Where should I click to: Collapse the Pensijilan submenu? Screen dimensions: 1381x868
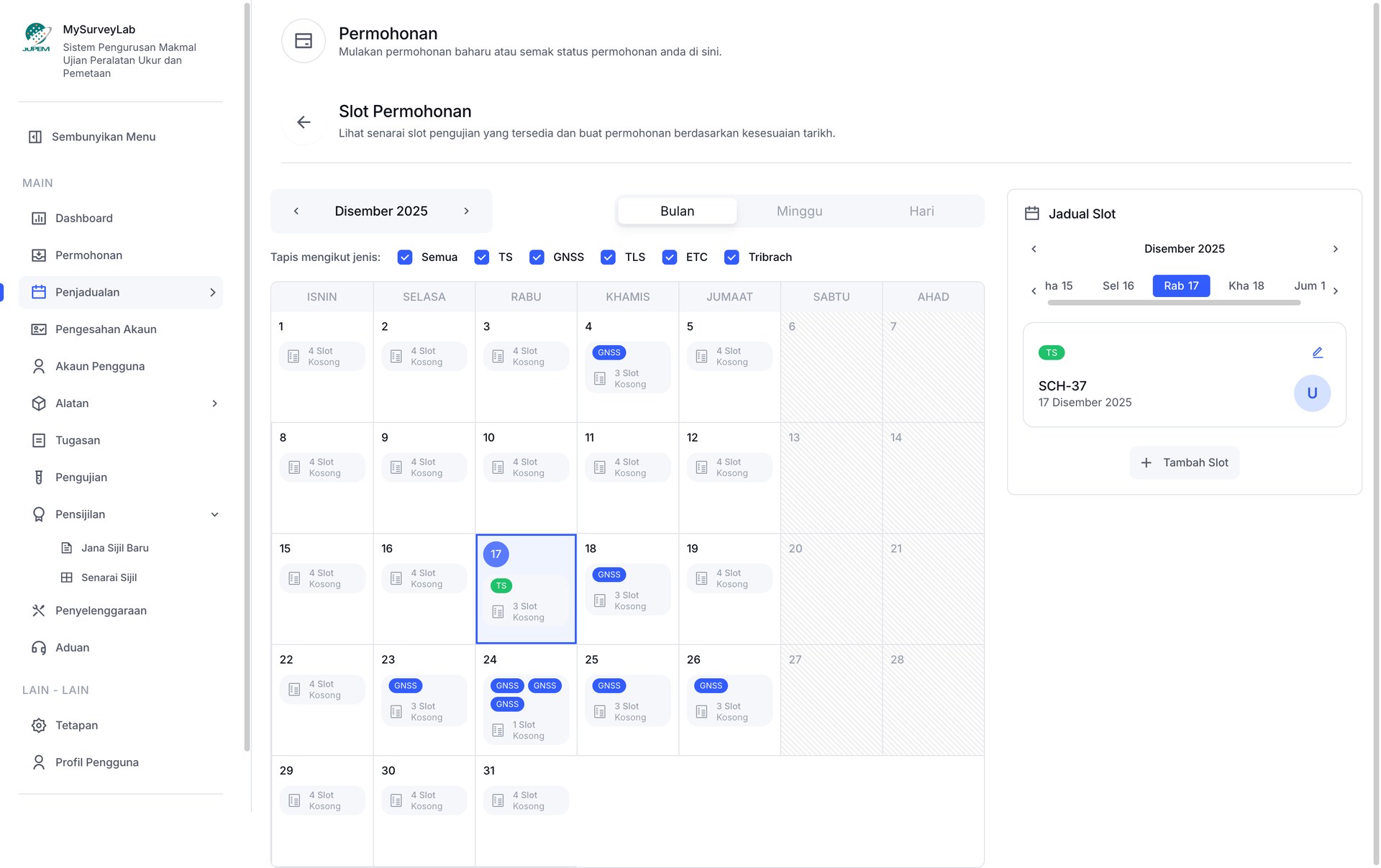(x=214, y=514)
